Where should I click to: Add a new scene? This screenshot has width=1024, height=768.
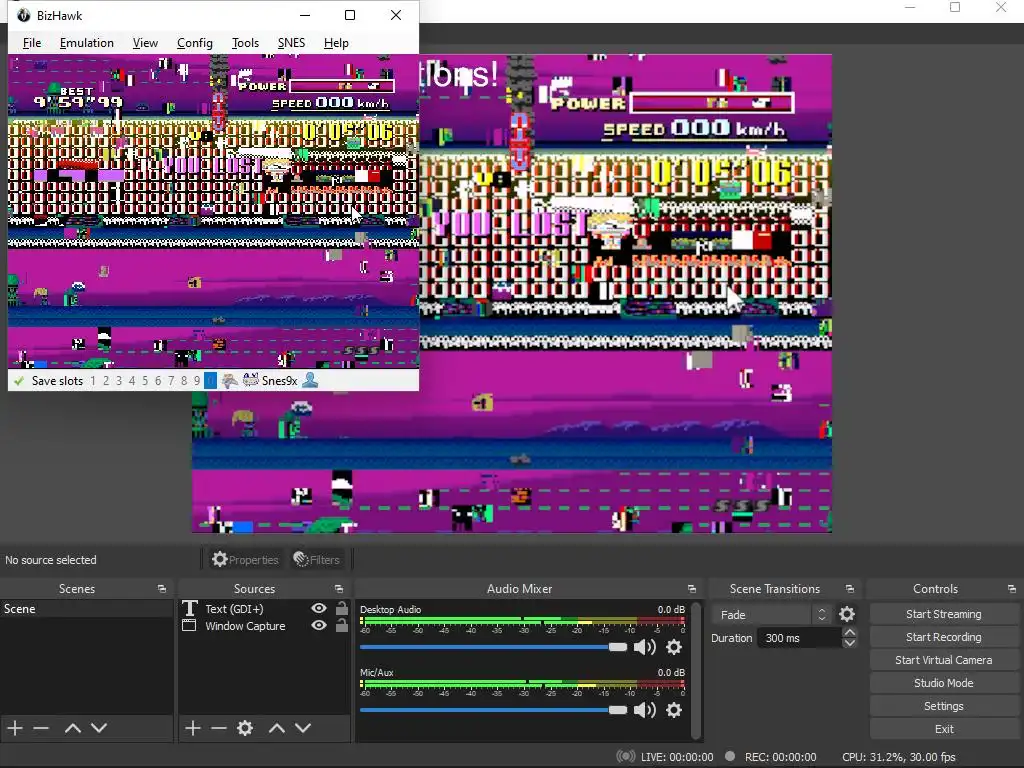15,728
